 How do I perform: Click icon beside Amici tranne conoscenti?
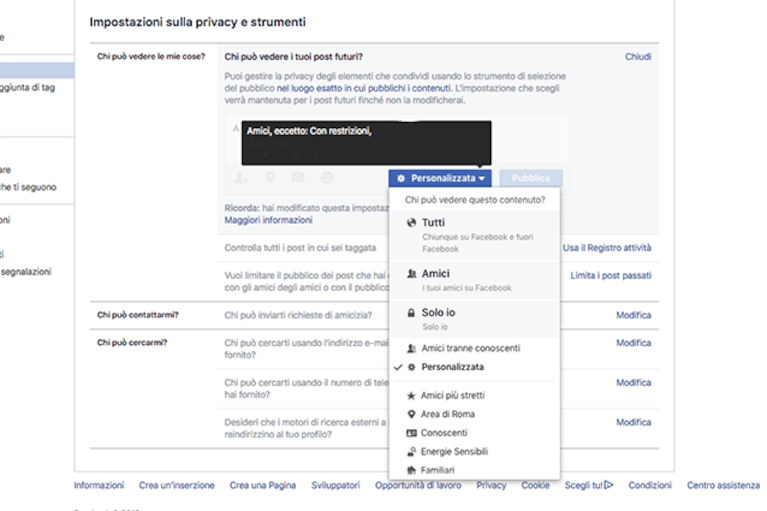point(411,348)
